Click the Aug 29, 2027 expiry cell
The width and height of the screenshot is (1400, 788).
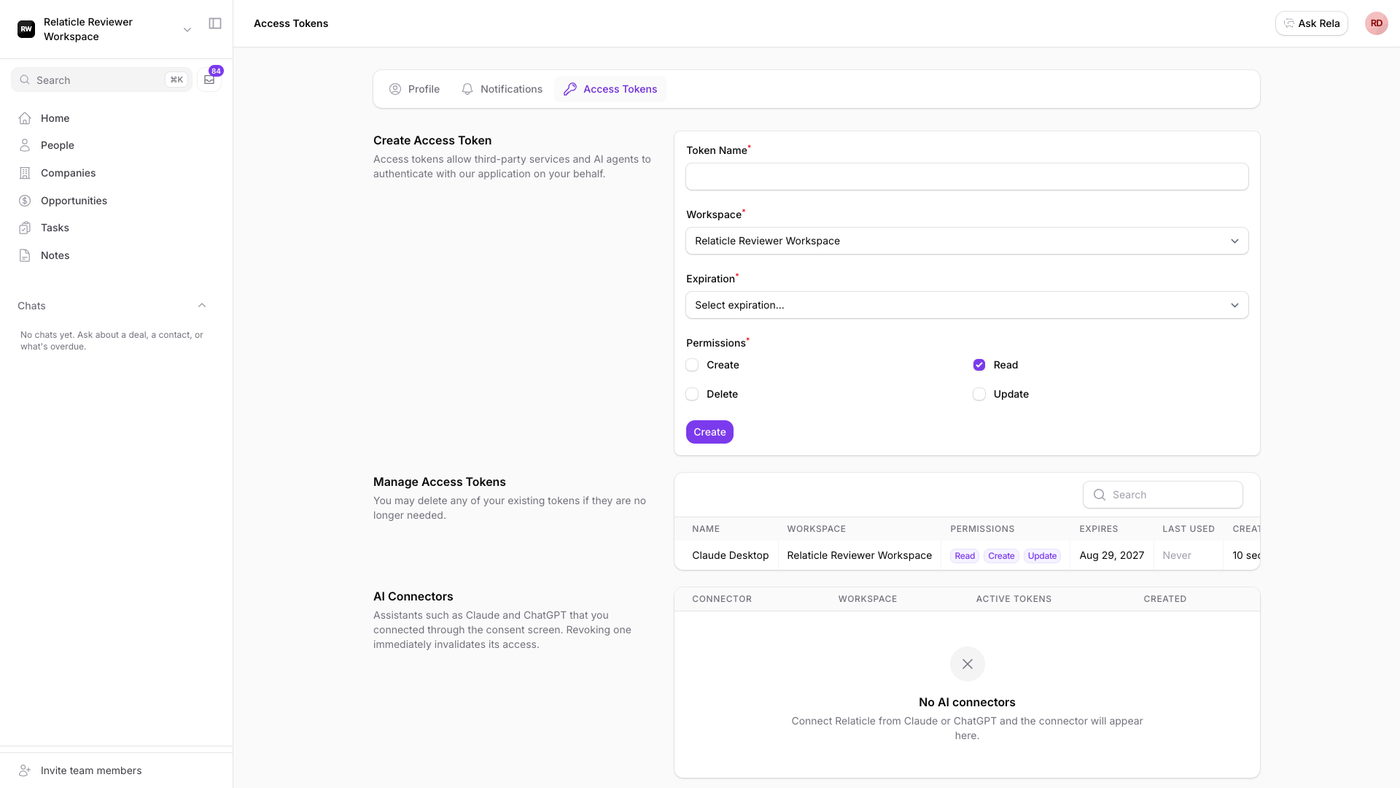(x=1112, y=555)
